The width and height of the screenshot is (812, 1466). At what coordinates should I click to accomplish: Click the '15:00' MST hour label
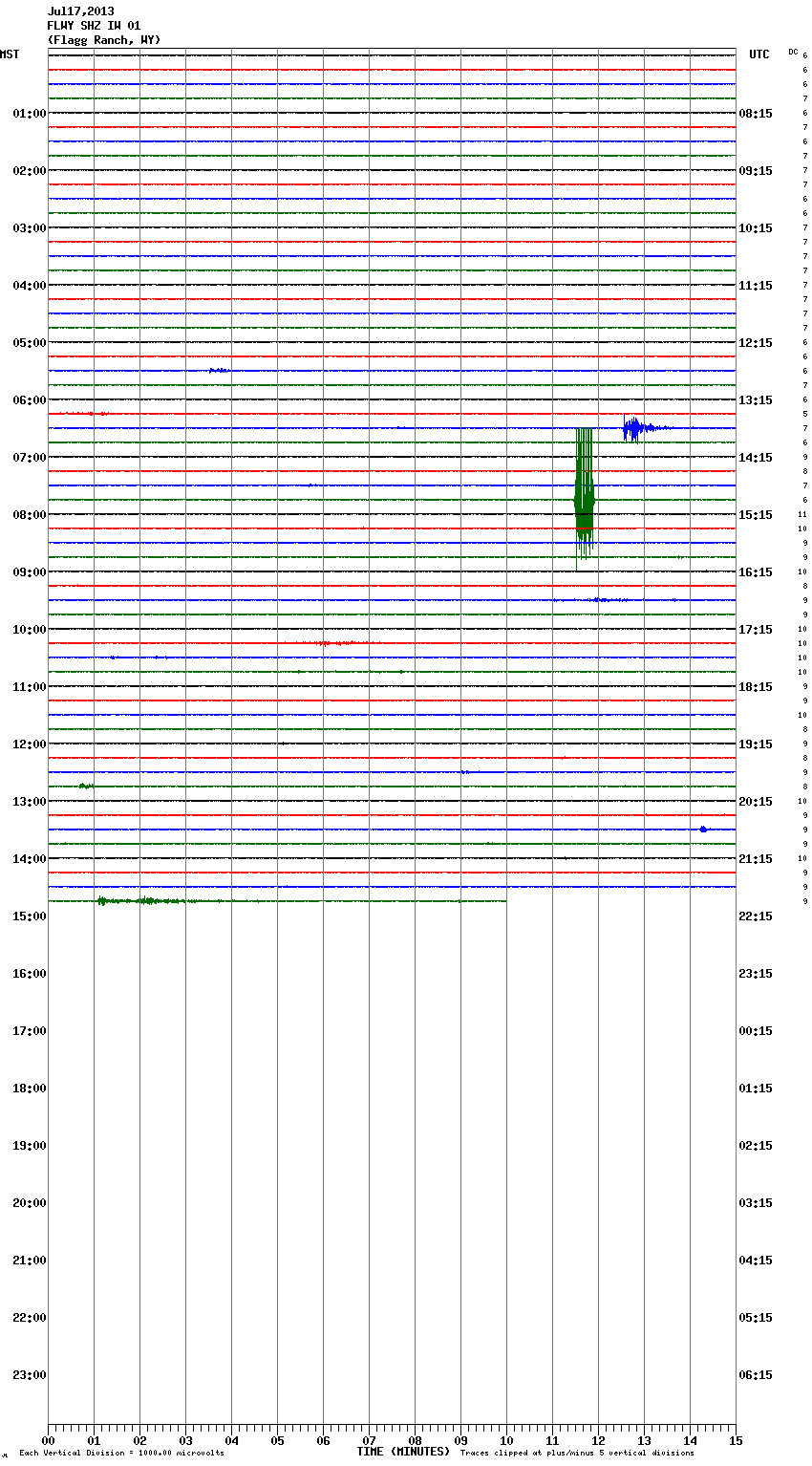[30, 916]
